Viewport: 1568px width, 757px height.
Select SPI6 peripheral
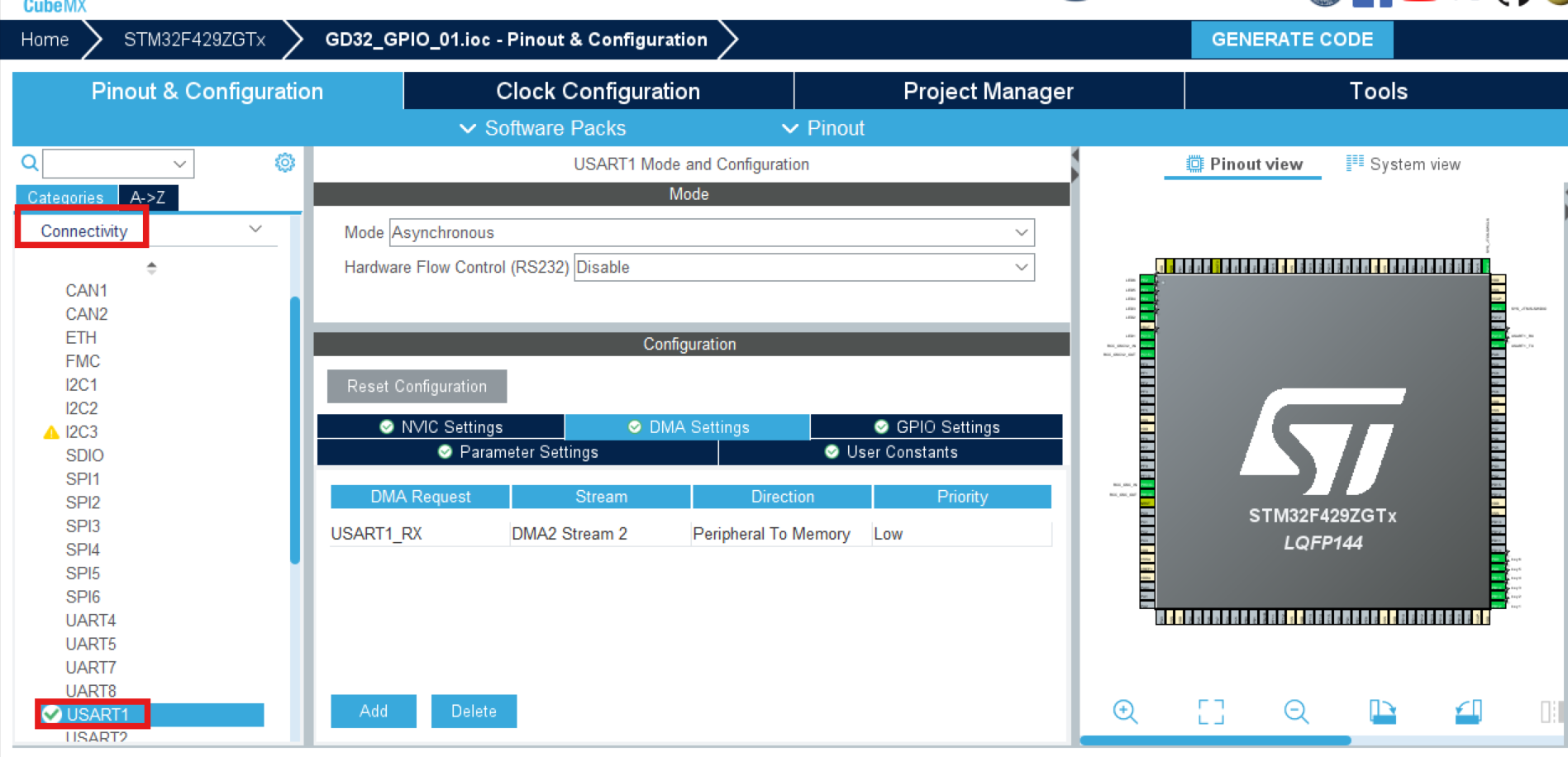pos(83,597)
